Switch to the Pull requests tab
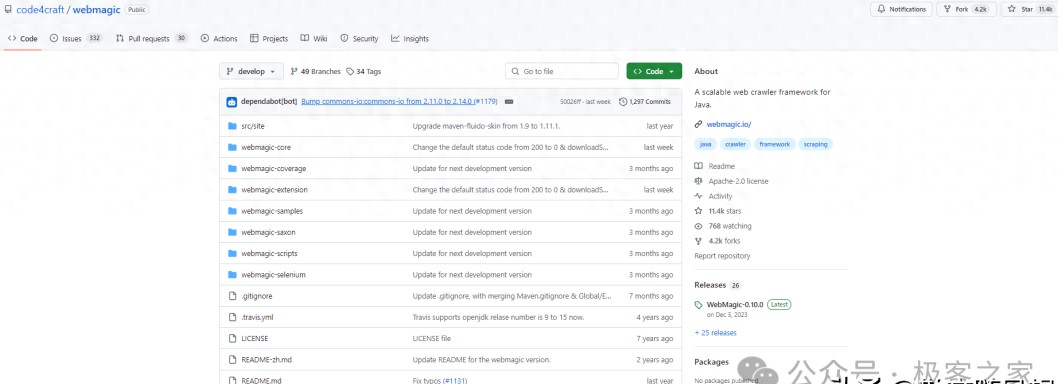Viewport: 1058px width, 384px height. pos(151,38)
